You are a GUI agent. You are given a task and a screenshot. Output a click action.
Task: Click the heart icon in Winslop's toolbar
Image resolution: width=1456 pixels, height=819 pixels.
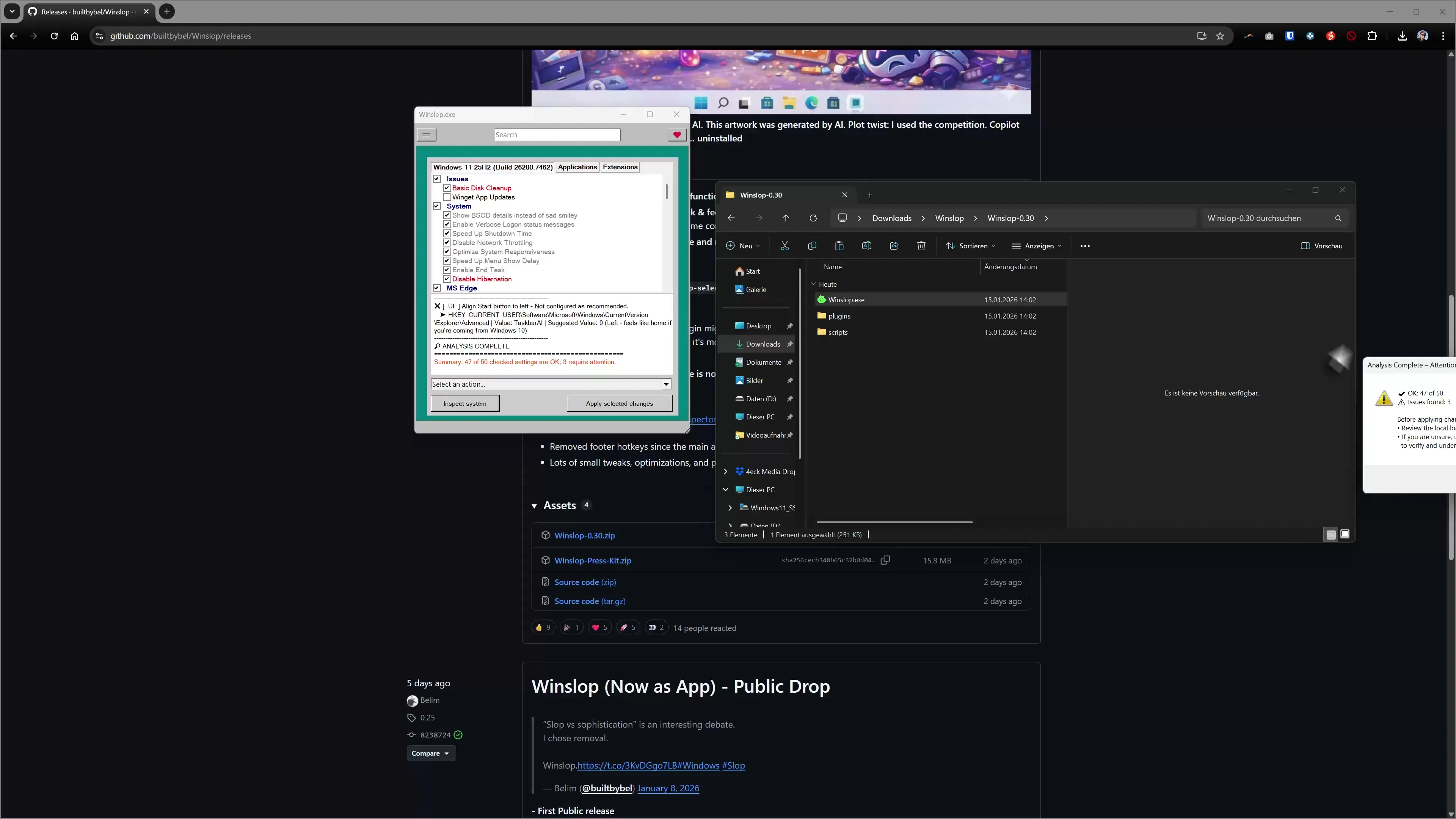pyautogui.click(x=676, y=135)
